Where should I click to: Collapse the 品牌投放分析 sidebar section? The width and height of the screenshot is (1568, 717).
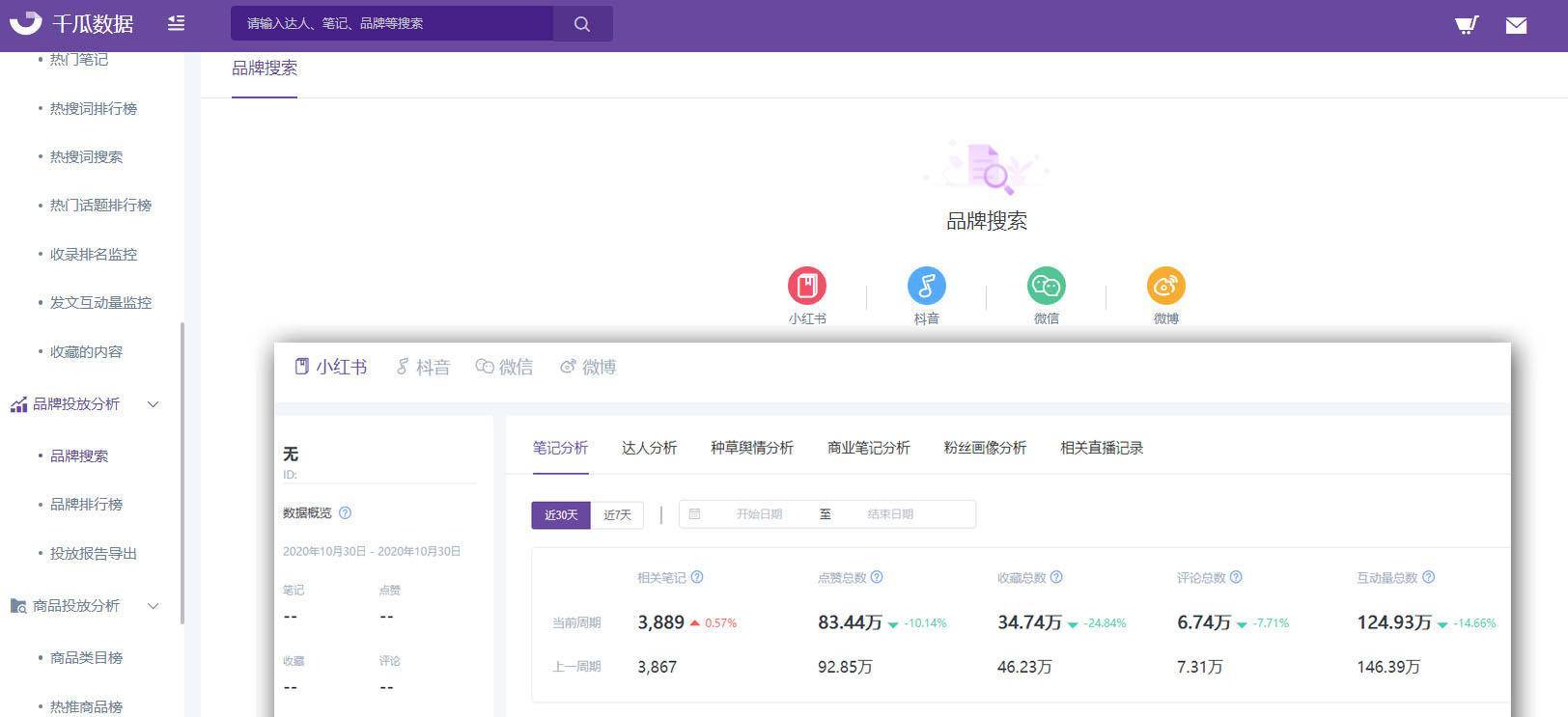(153, 404)
